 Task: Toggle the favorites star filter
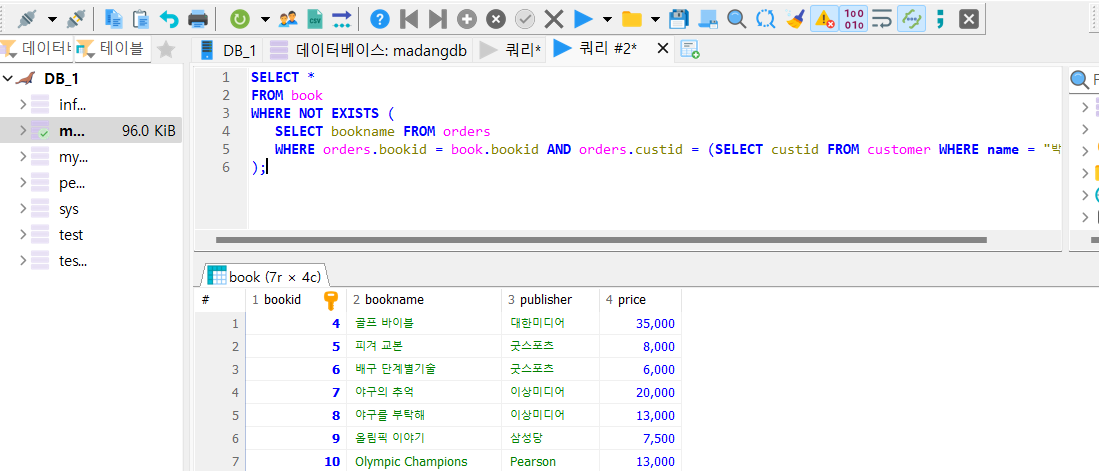165,49
